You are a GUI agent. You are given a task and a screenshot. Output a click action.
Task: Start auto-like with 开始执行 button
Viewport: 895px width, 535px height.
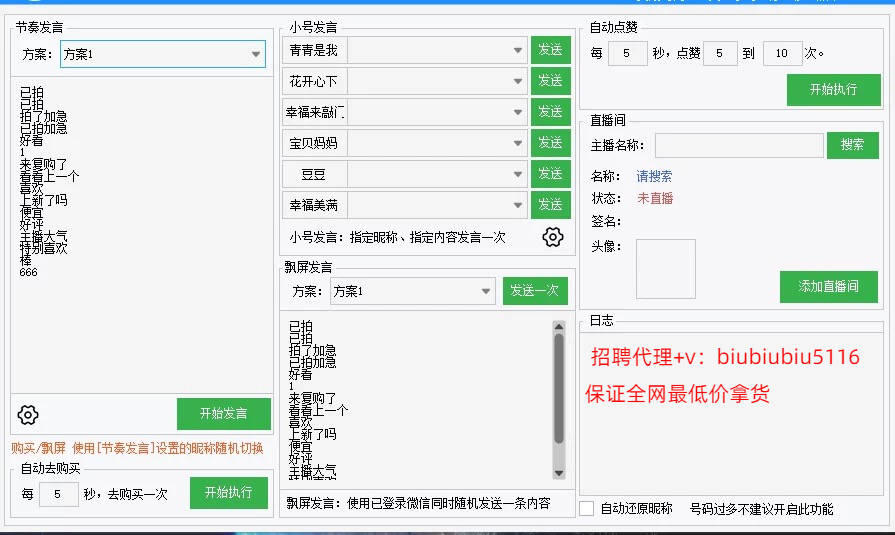pos(833,89)
